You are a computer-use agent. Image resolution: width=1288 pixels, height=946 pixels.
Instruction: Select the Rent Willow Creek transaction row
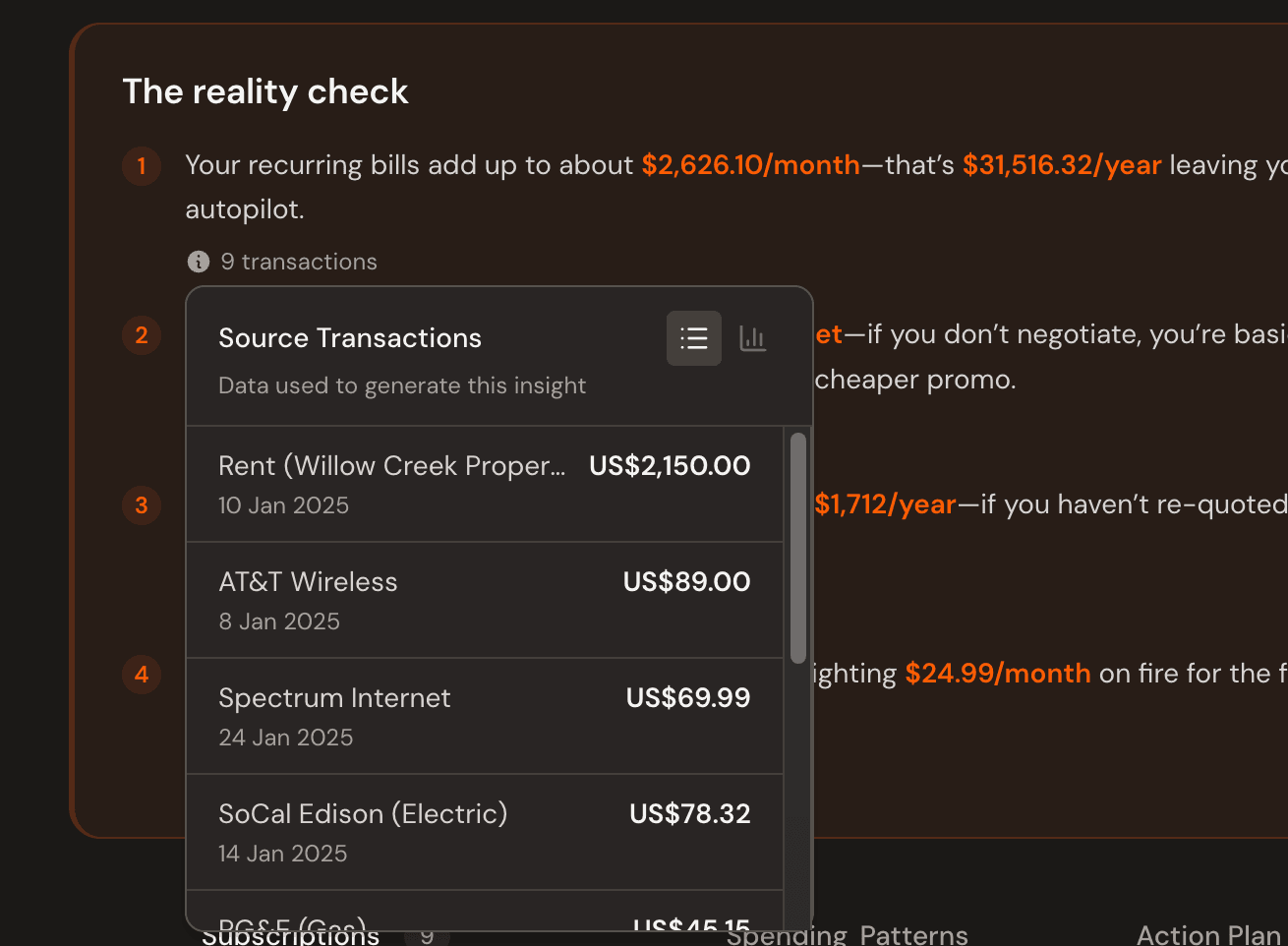click(x=484, y=484)
